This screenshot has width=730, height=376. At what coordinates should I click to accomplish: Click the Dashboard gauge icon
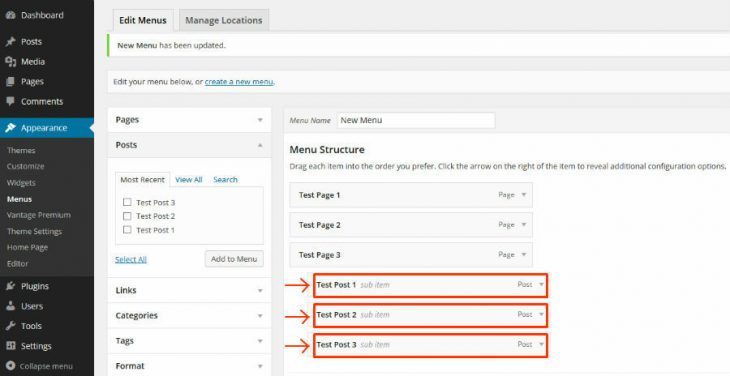pyautogui.click(x=10, y=15)
